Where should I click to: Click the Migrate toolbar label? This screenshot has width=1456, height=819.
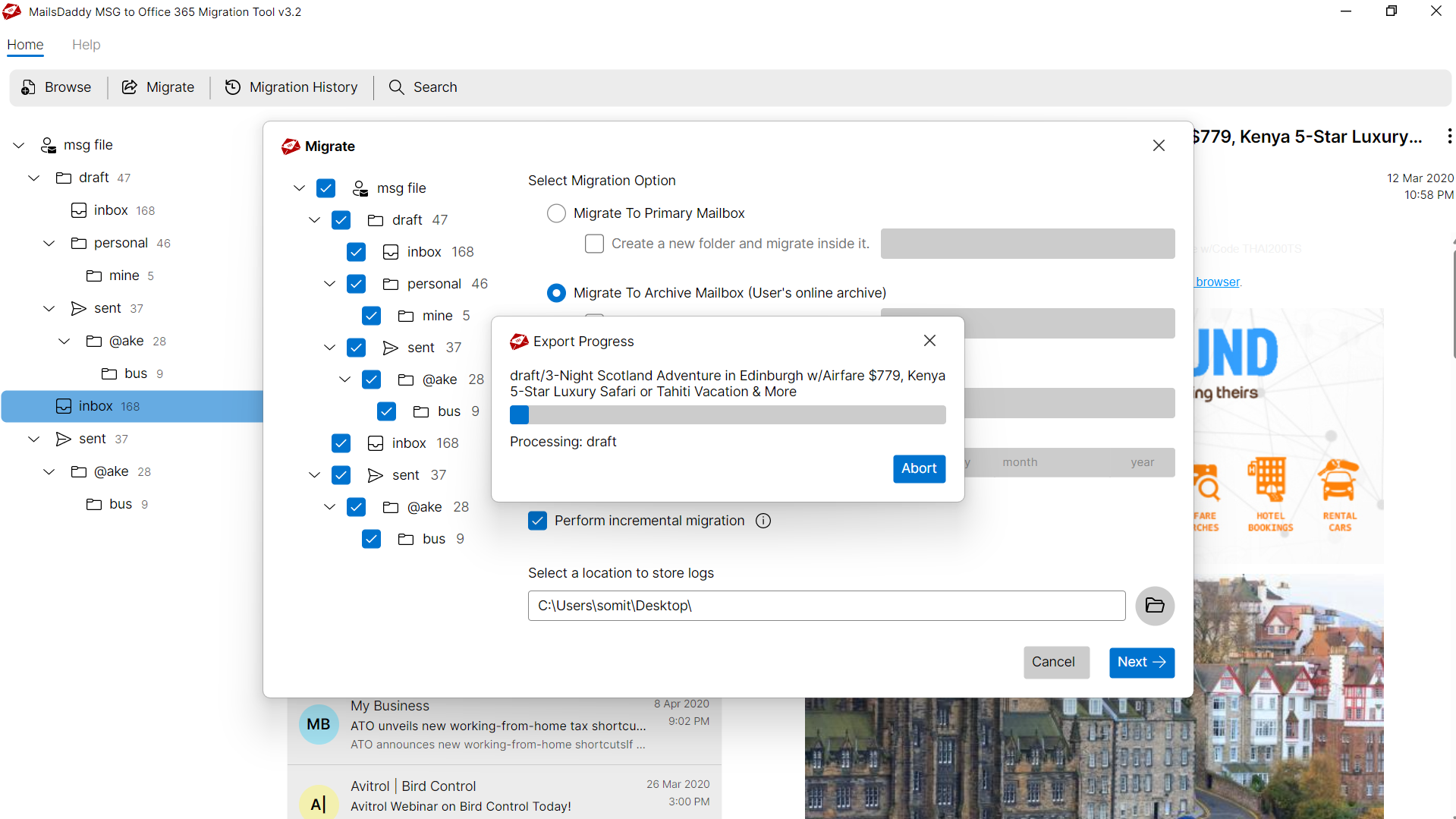click(x=170, y=87)
